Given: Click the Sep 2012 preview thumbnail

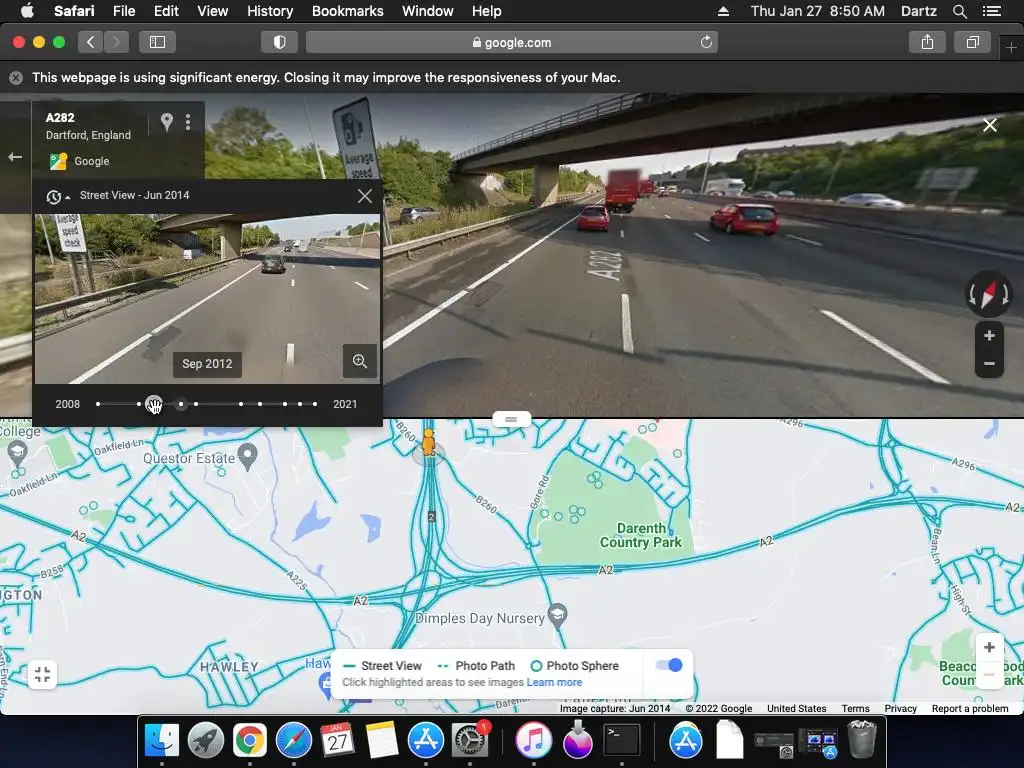Looking at the screenshot, I should pyautogui.click(x=208, y=298).
